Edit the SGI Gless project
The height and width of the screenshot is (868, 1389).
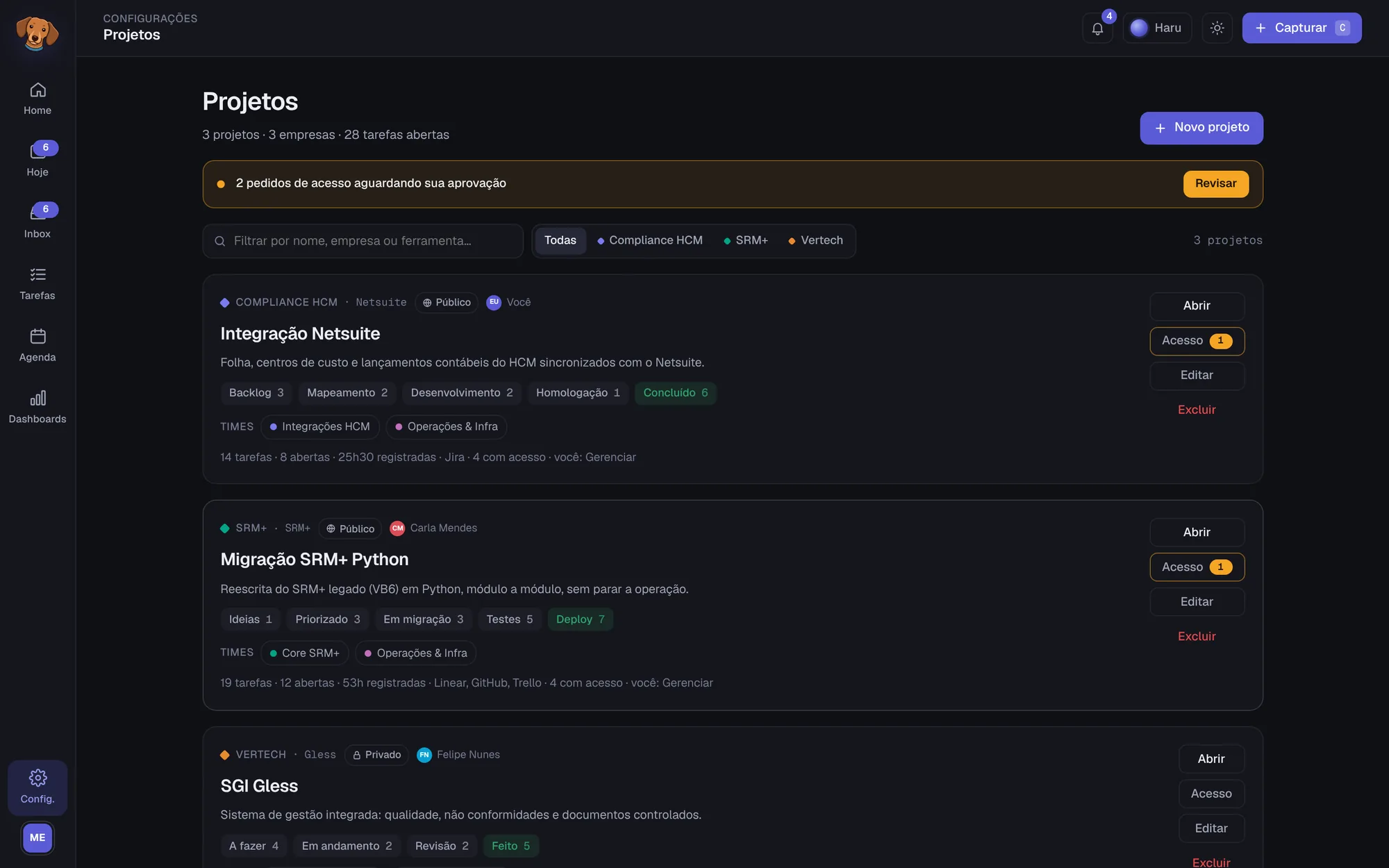click(x=1211, y=828)
